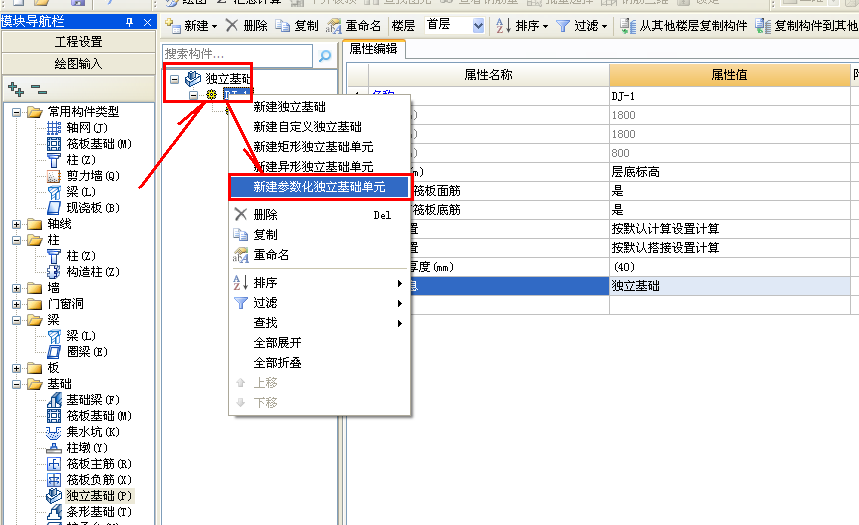
Task: Select 剪力墙(Q) in the tree
Action: [93, 176]
